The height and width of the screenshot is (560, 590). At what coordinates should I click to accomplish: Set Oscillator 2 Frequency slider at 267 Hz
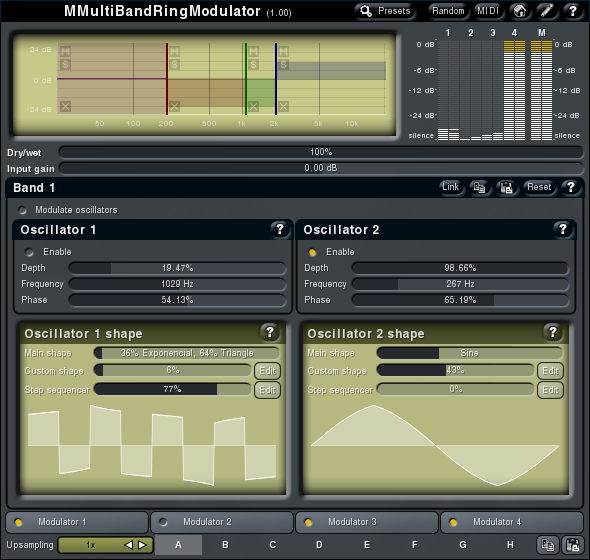(x=460, y=284)
